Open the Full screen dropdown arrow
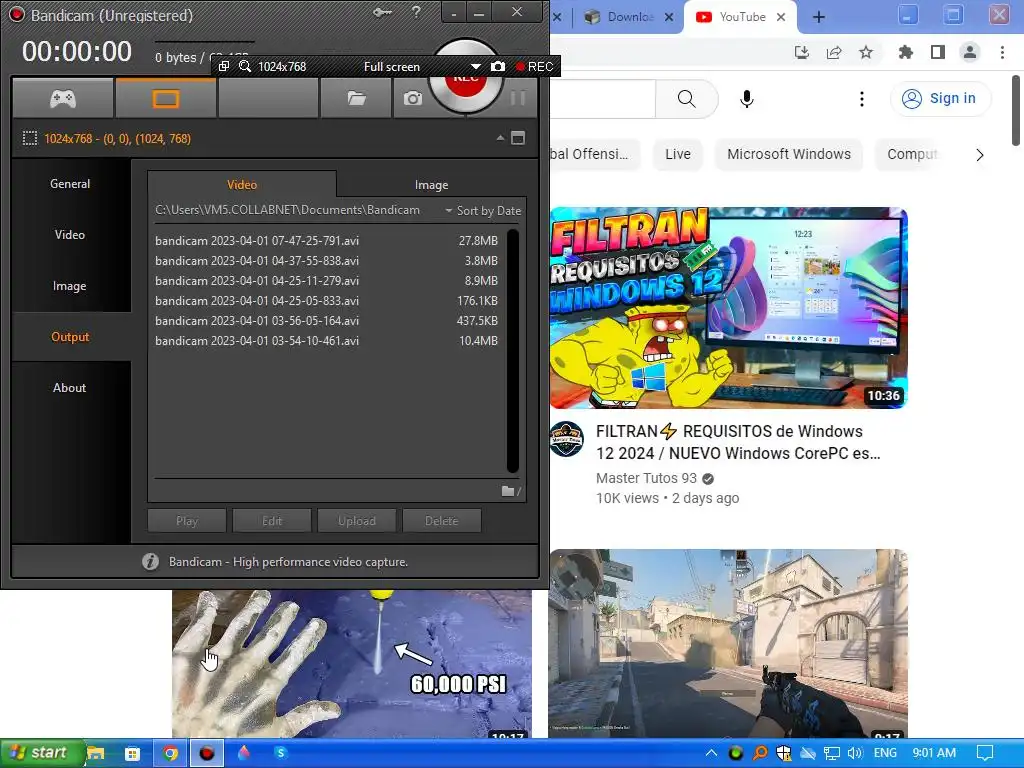 [x=475, y=67]
